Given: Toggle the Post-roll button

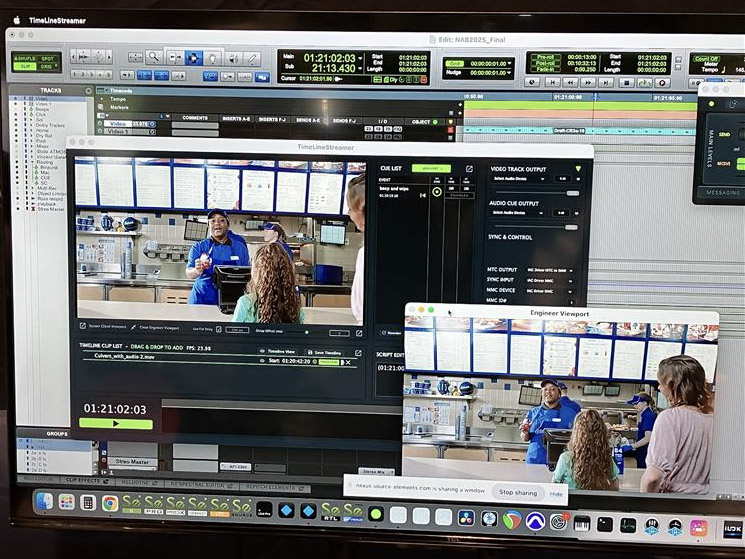Looking at the screenshot, I should [x=545, y=63].
